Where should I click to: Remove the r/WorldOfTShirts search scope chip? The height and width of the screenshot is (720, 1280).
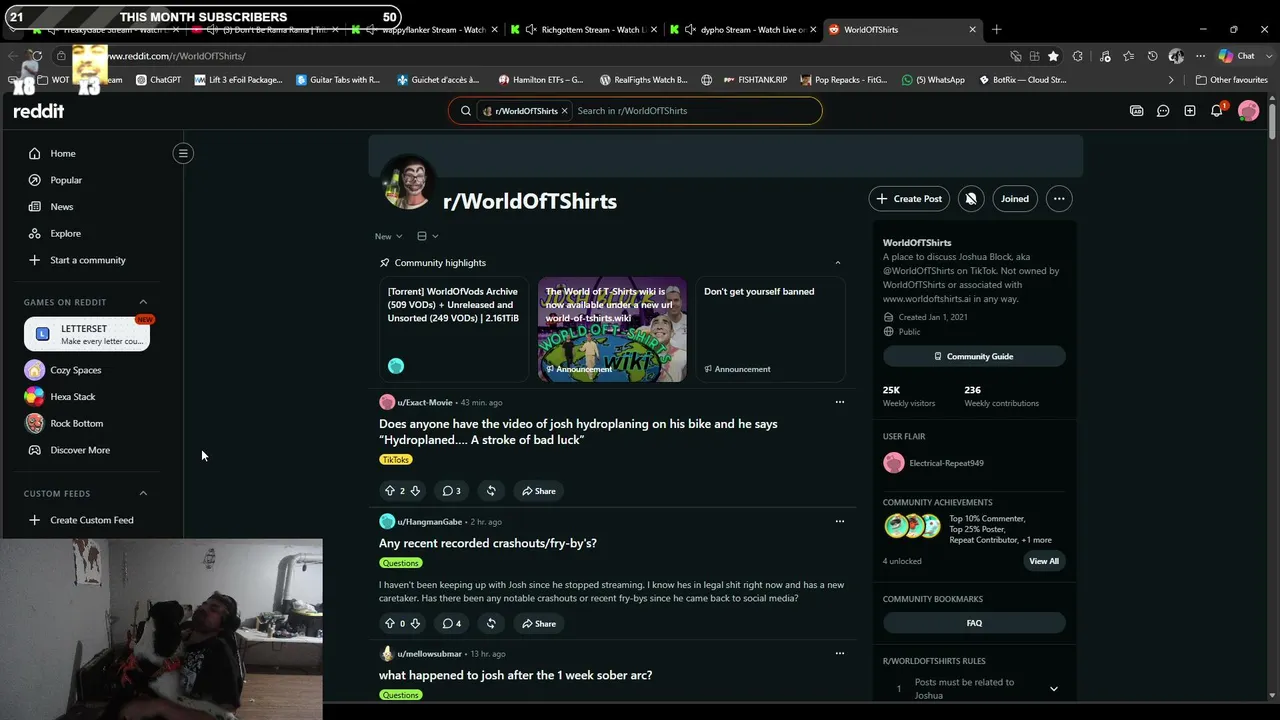click(x=564, y=111)
